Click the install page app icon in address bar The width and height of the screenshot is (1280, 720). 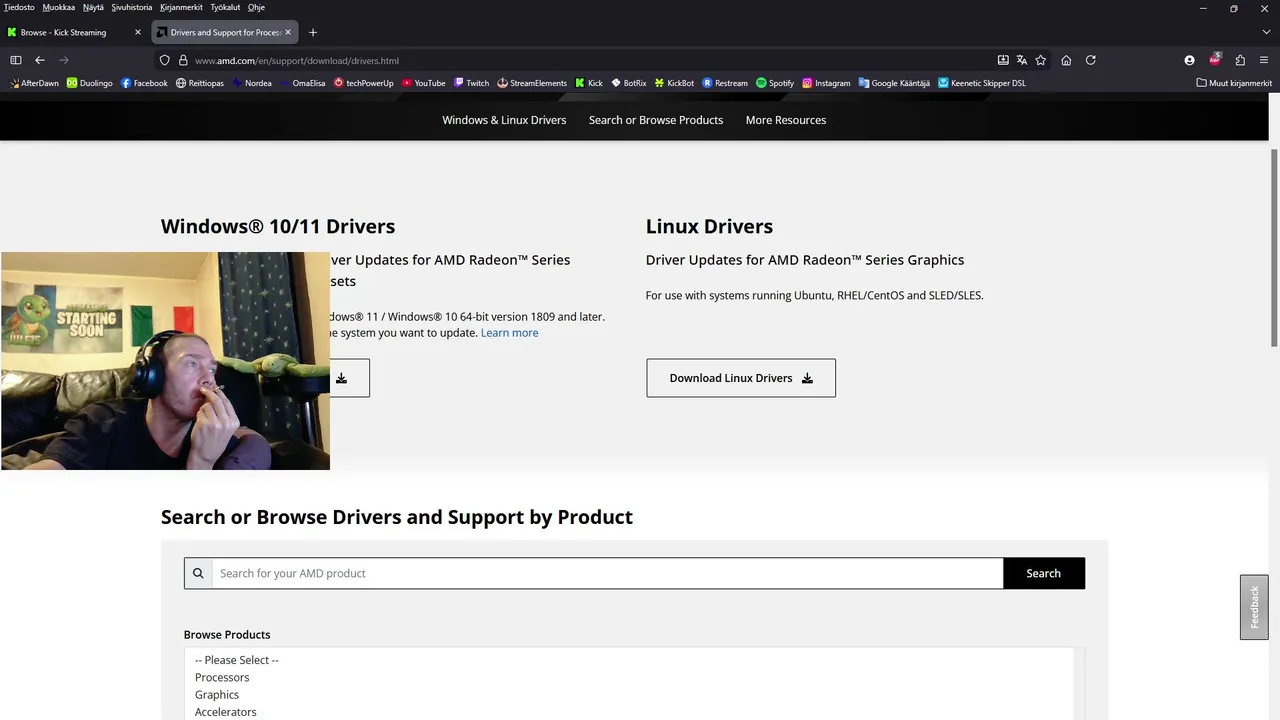1003,60
